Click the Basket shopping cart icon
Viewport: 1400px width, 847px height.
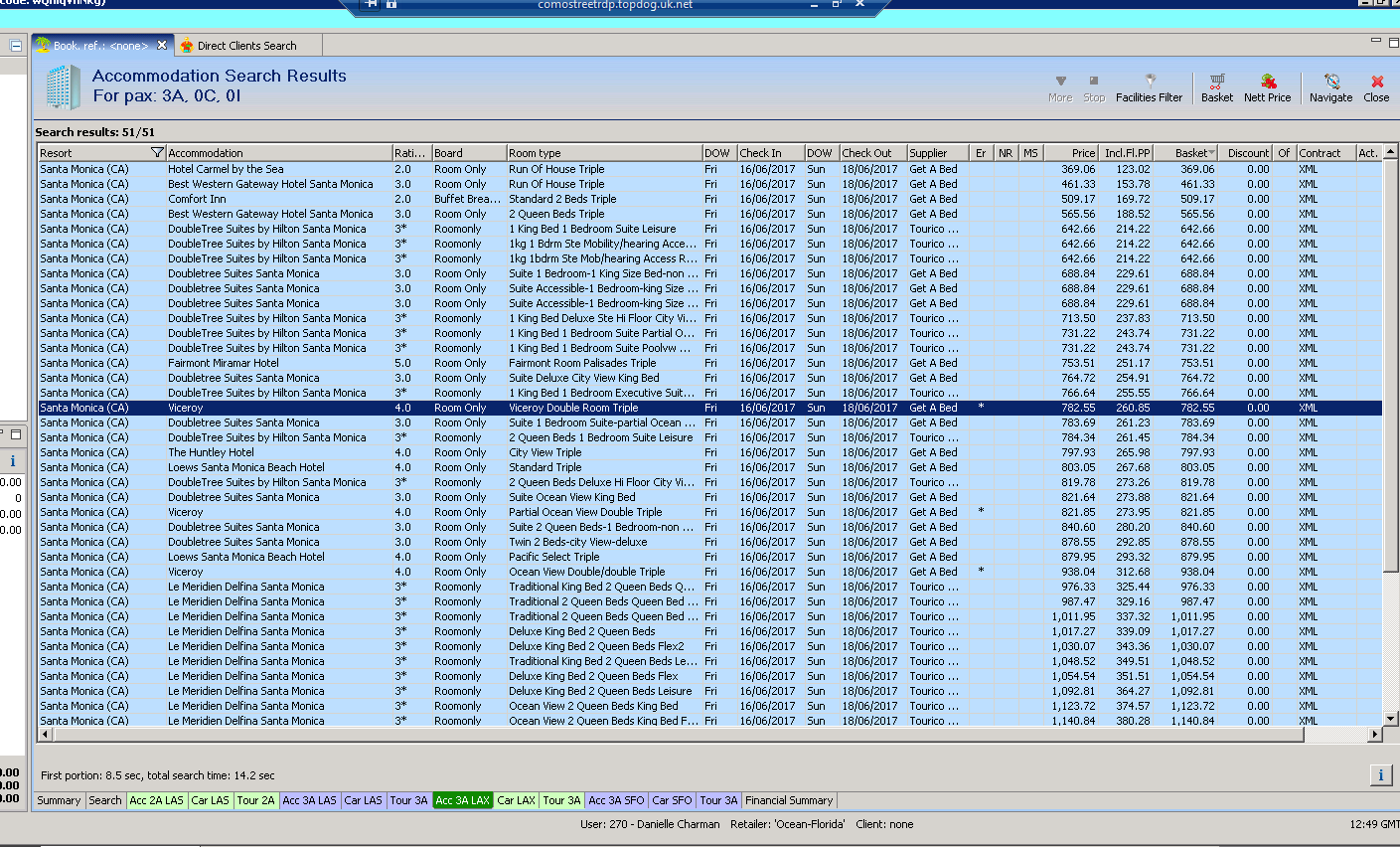1216,87
